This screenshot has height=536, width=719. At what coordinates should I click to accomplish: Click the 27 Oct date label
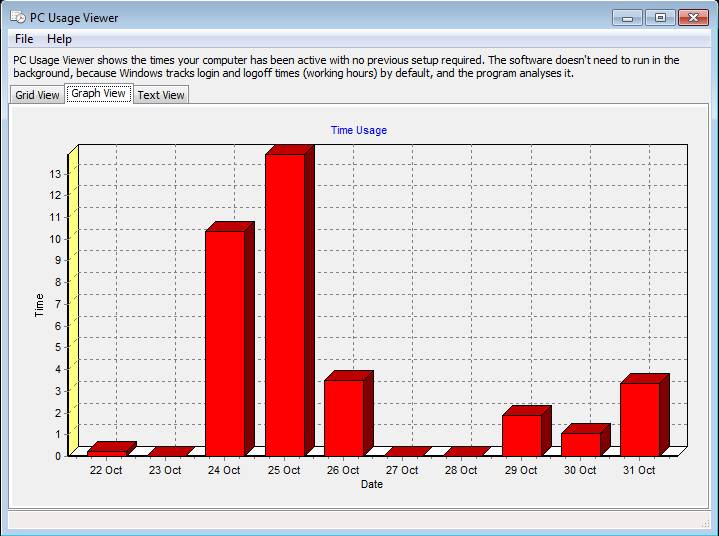coord(402,470)
